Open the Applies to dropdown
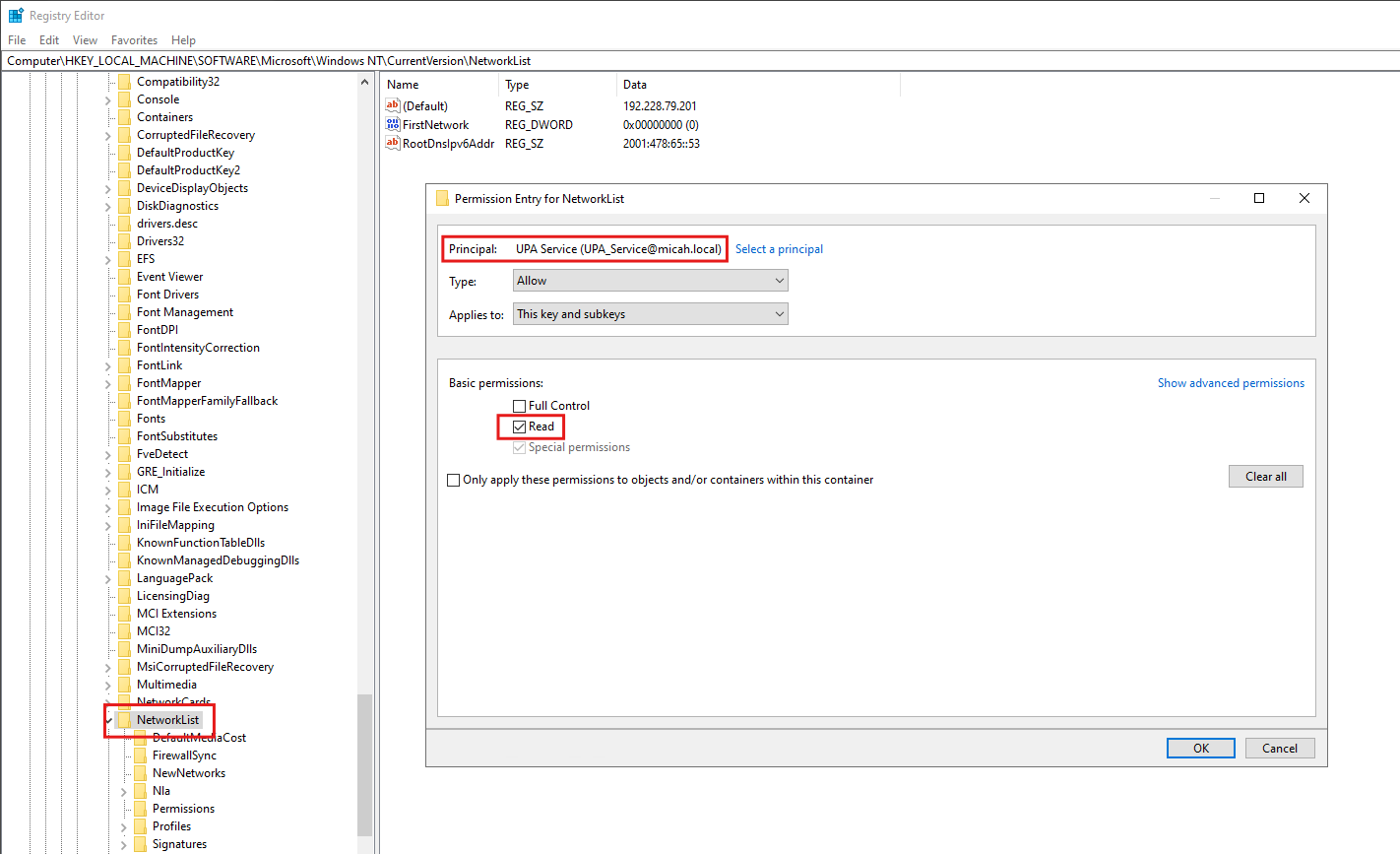This screenshot has height=854, width=1400. point(650,314)
